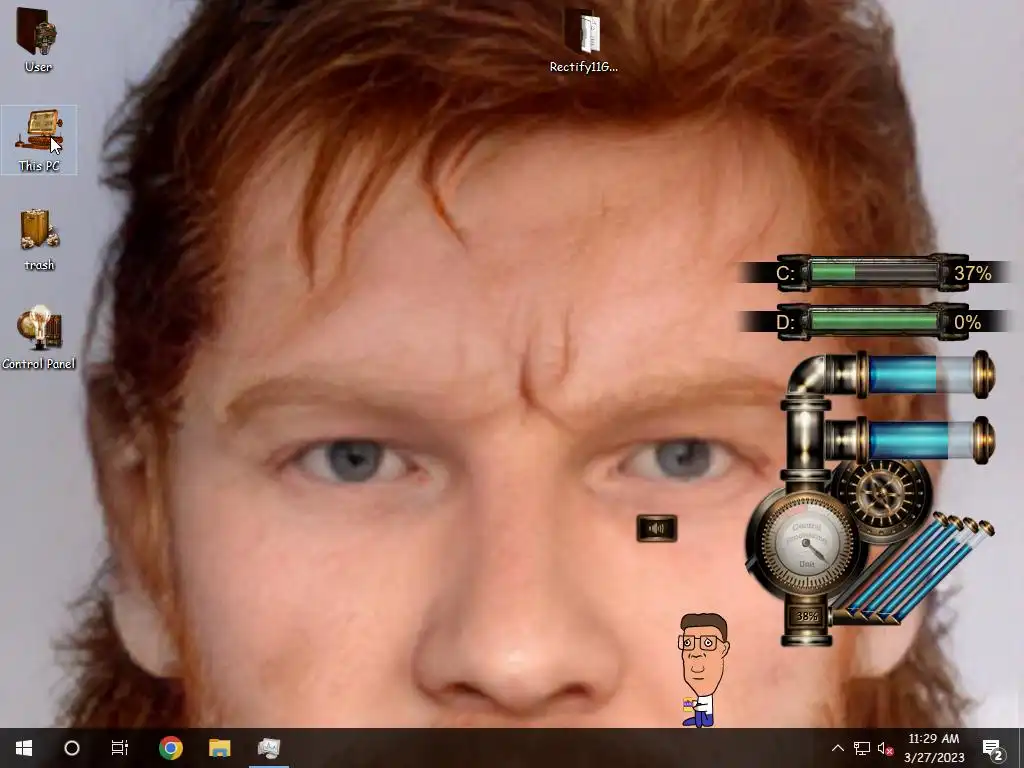The height and width of the screenshot is (768, 1024).
Task: Open the notification action center
Action: pos(993,748)
